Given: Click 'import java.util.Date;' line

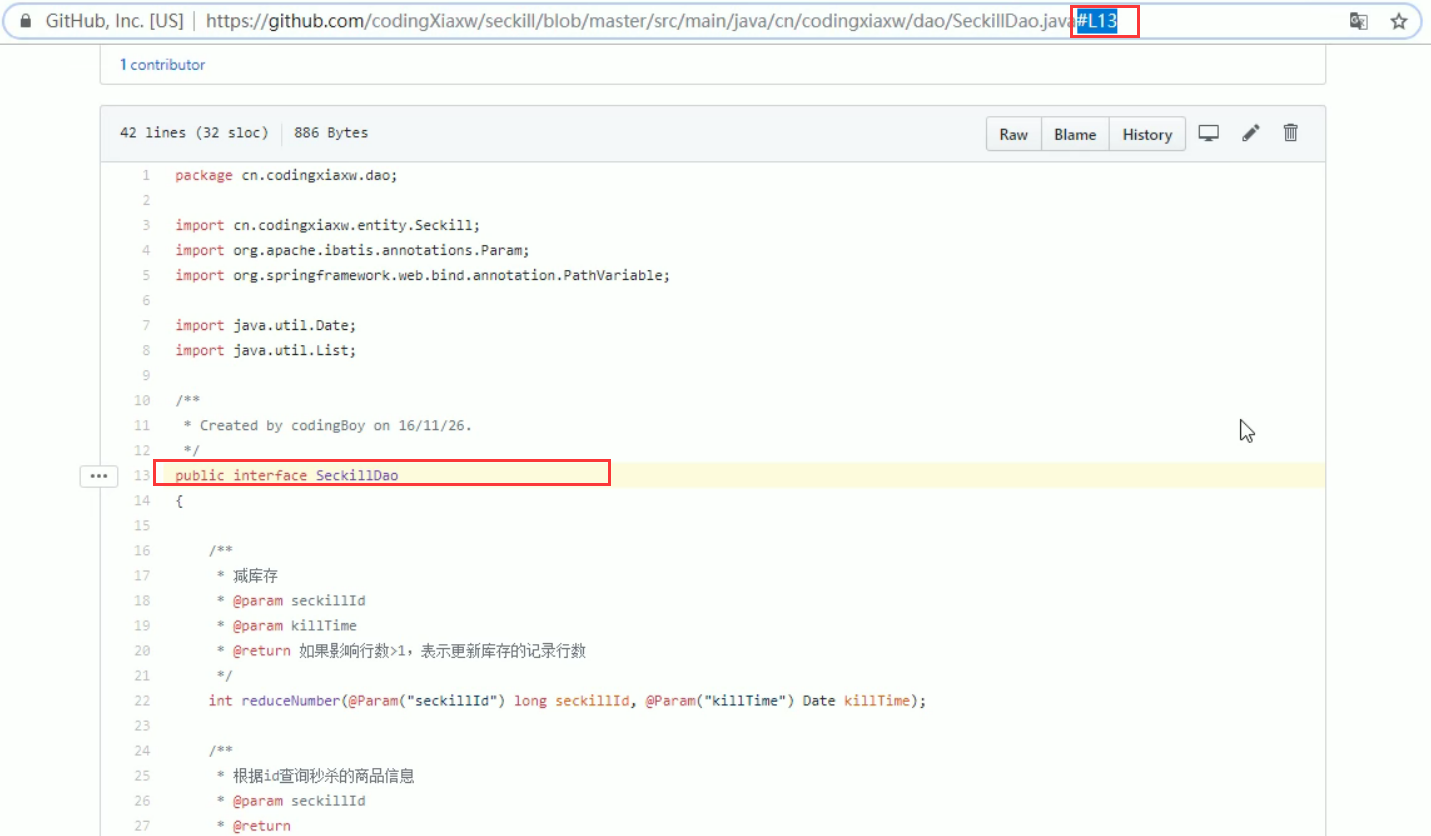Looking at the screenshot, I should click(265, 325).
